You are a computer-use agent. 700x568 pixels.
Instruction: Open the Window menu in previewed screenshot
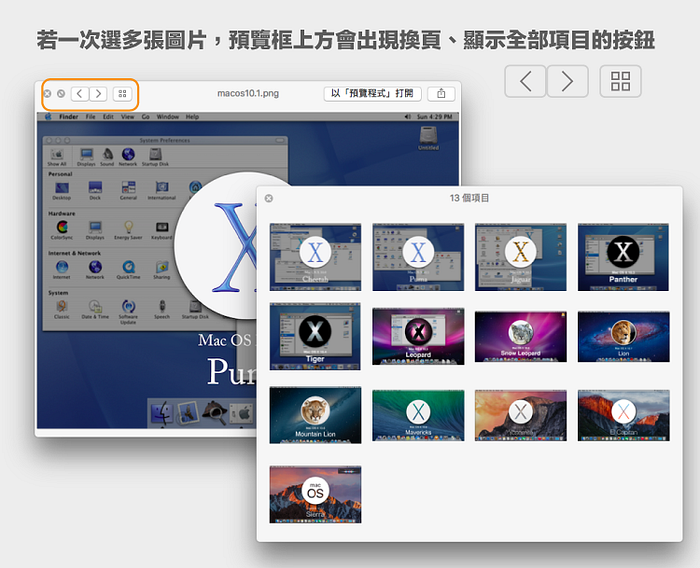[167, 117]
